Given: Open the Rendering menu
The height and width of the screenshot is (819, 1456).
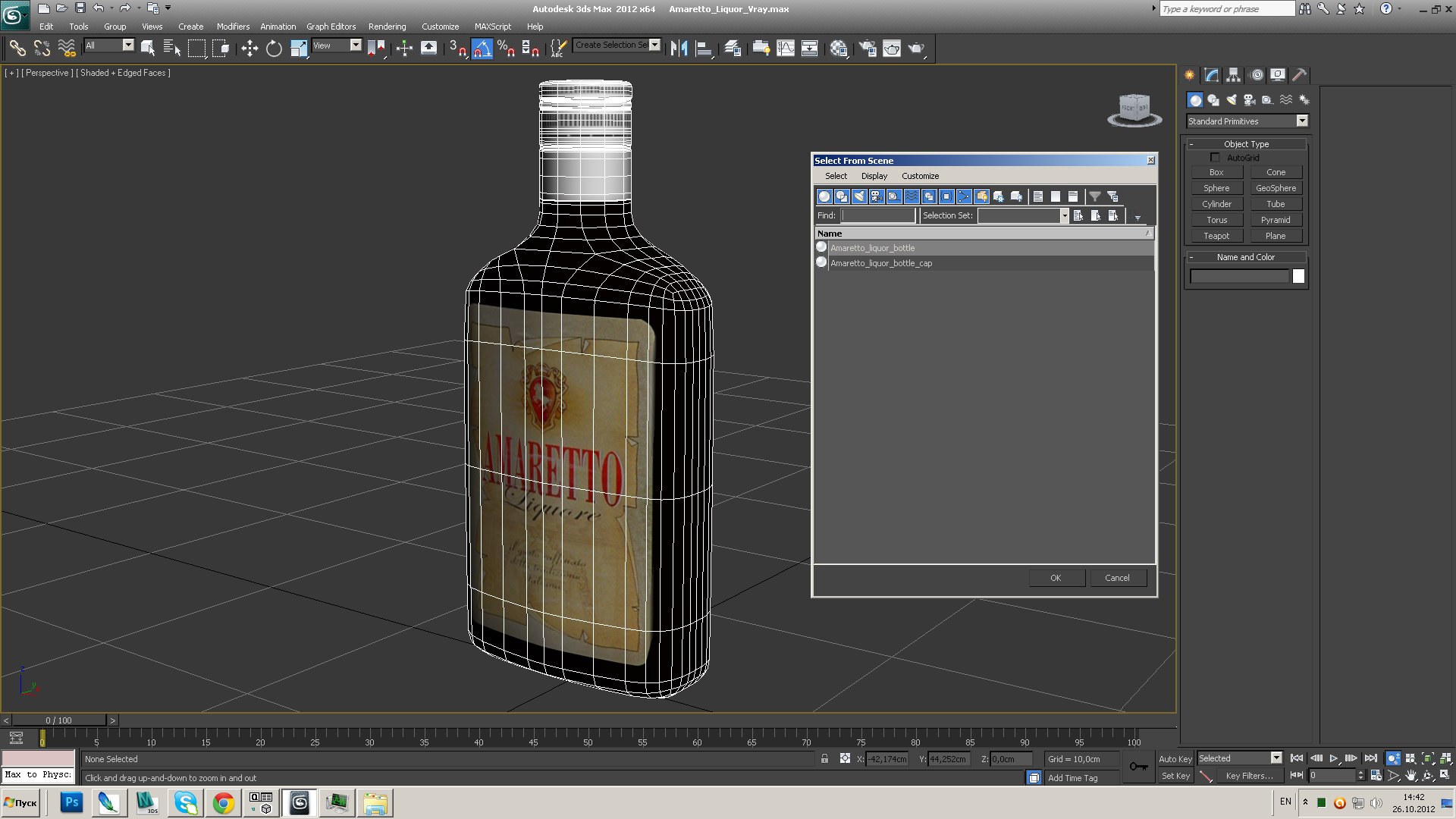Looking at the screenshot, I should (387, 27).
